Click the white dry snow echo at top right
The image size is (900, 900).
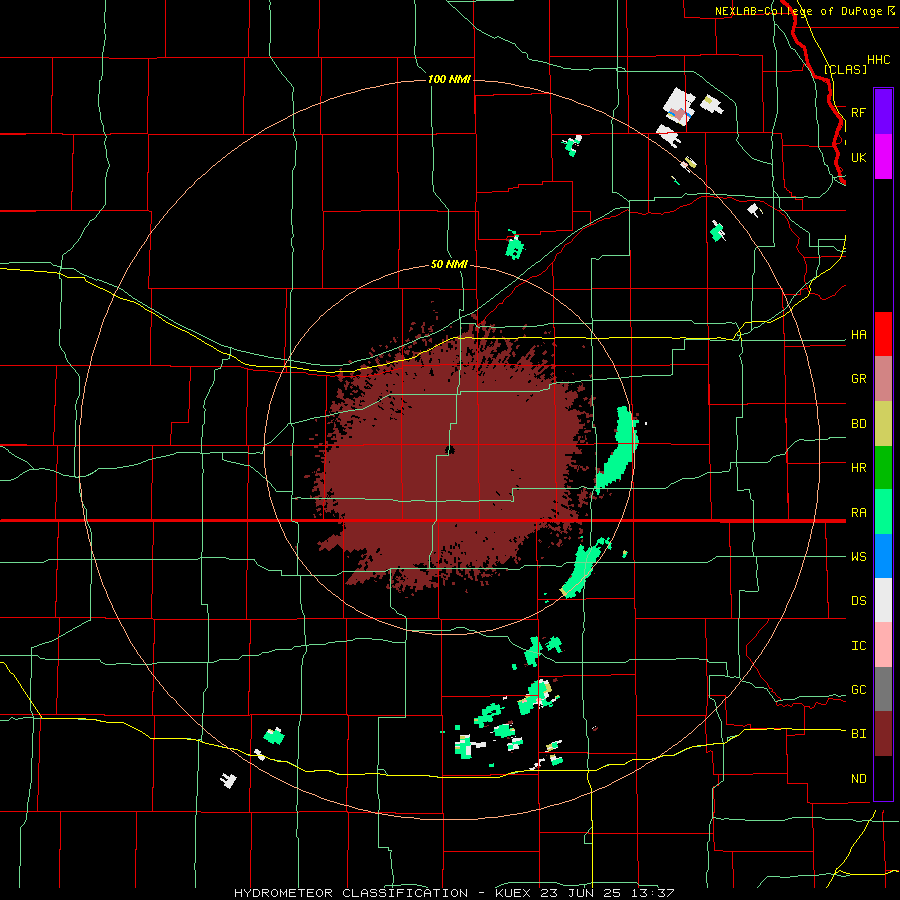click(680, 107)
